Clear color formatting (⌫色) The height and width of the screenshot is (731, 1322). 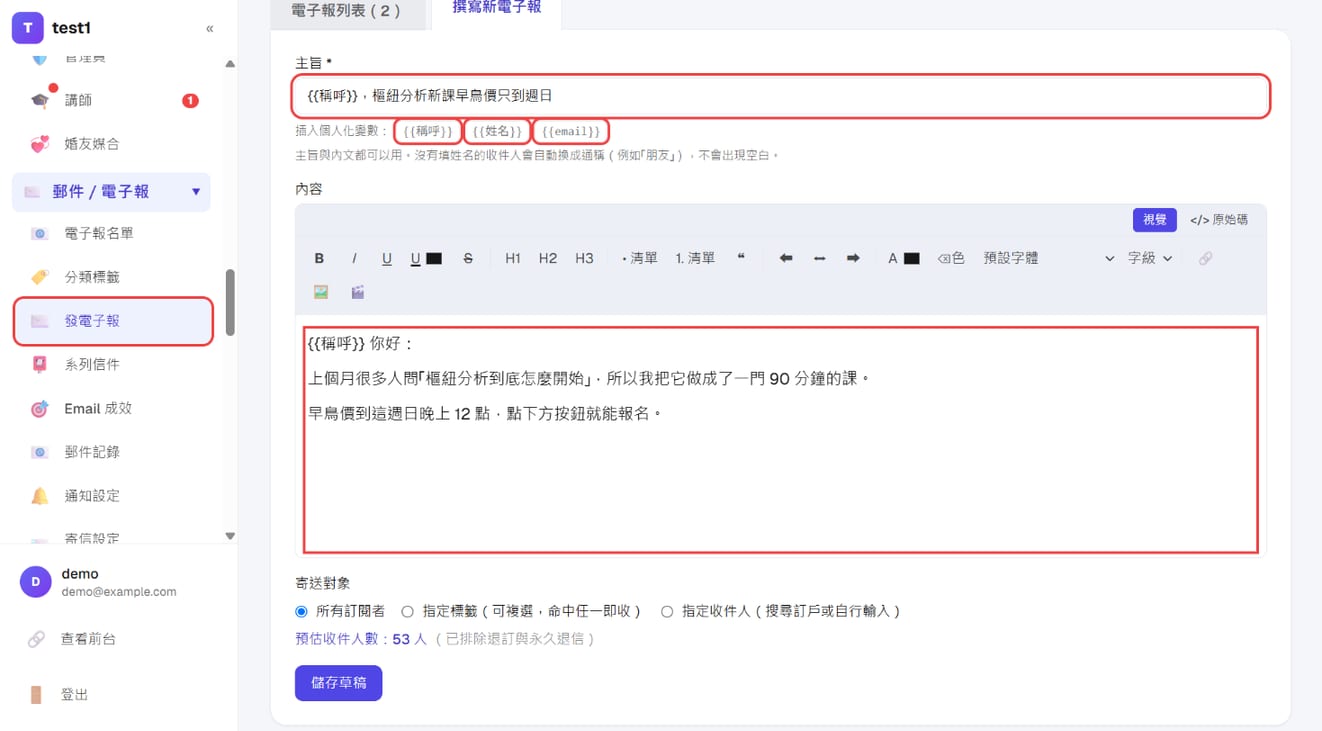point(951,258)
